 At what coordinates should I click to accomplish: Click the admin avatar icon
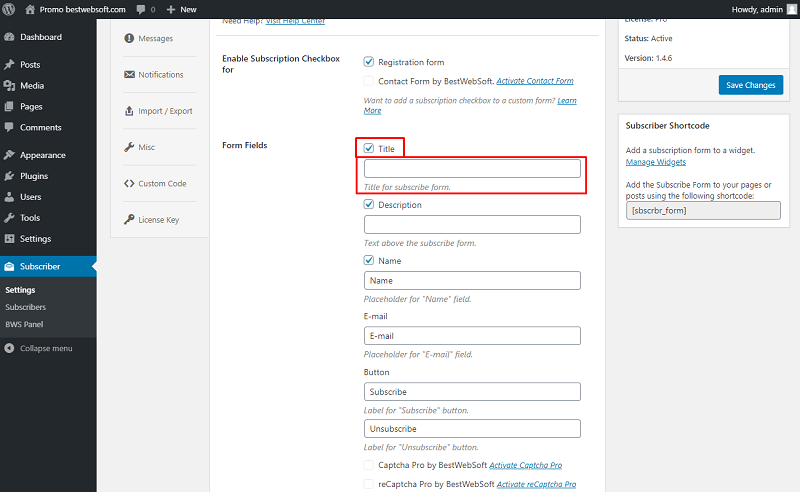coord(792,9)
